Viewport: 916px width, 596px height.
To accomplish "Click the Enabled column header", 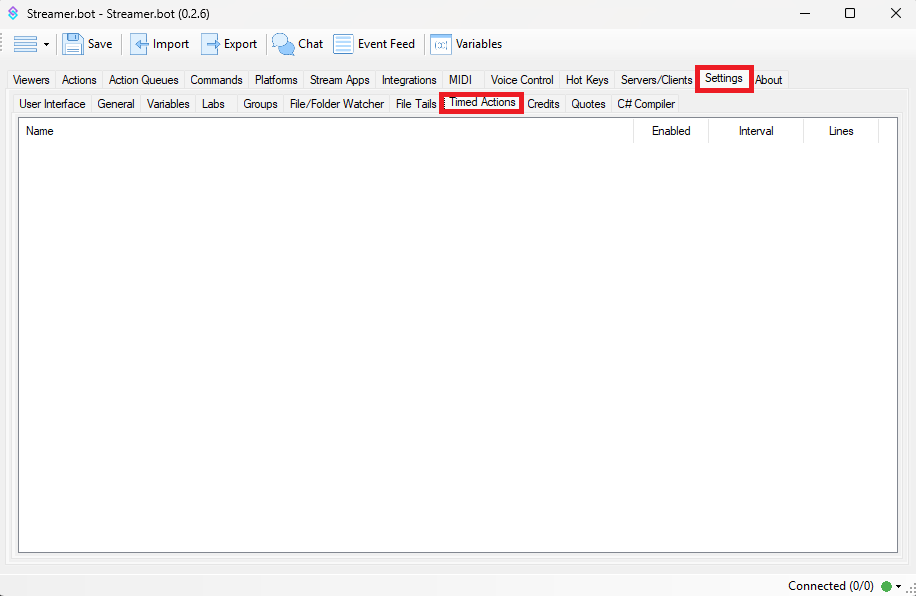I will [671, 131].
